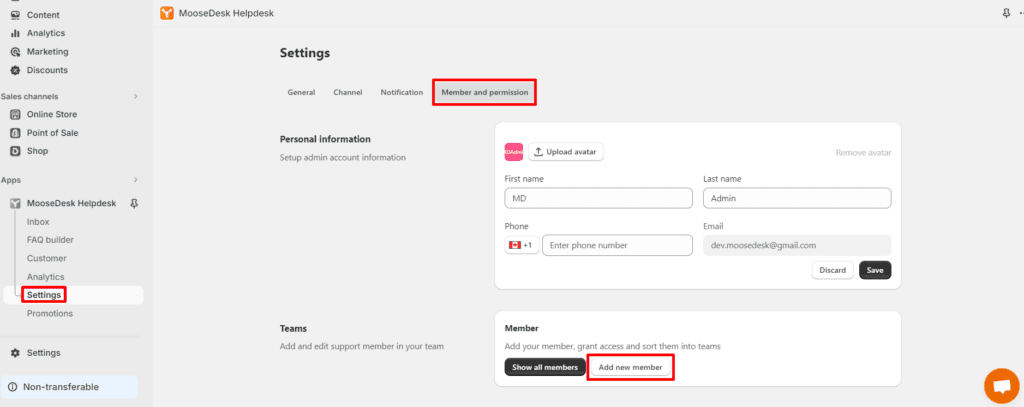
Task: Click the Save button
Action: click(x=875, y=270)
